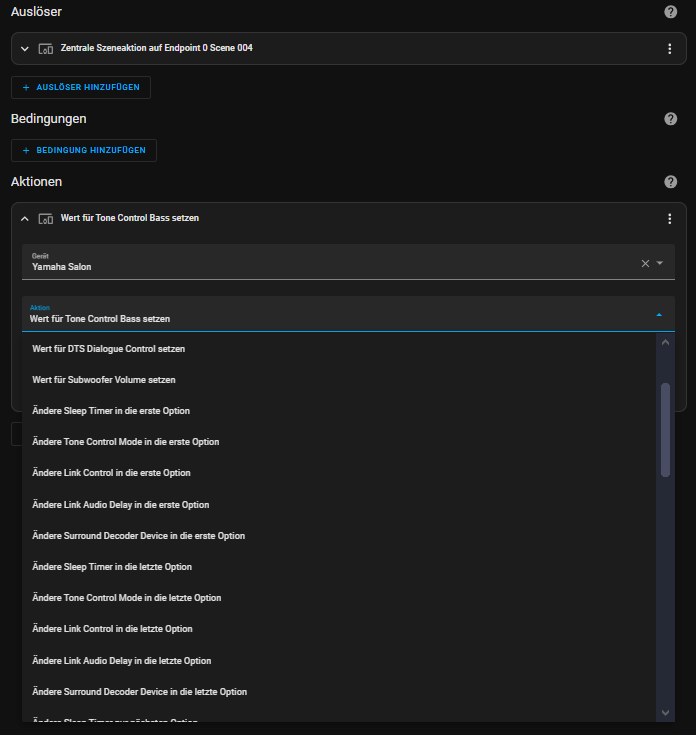696x735 pixels.
Task: Open the Gerät dropdown arrow
Action: coord(659,263)
